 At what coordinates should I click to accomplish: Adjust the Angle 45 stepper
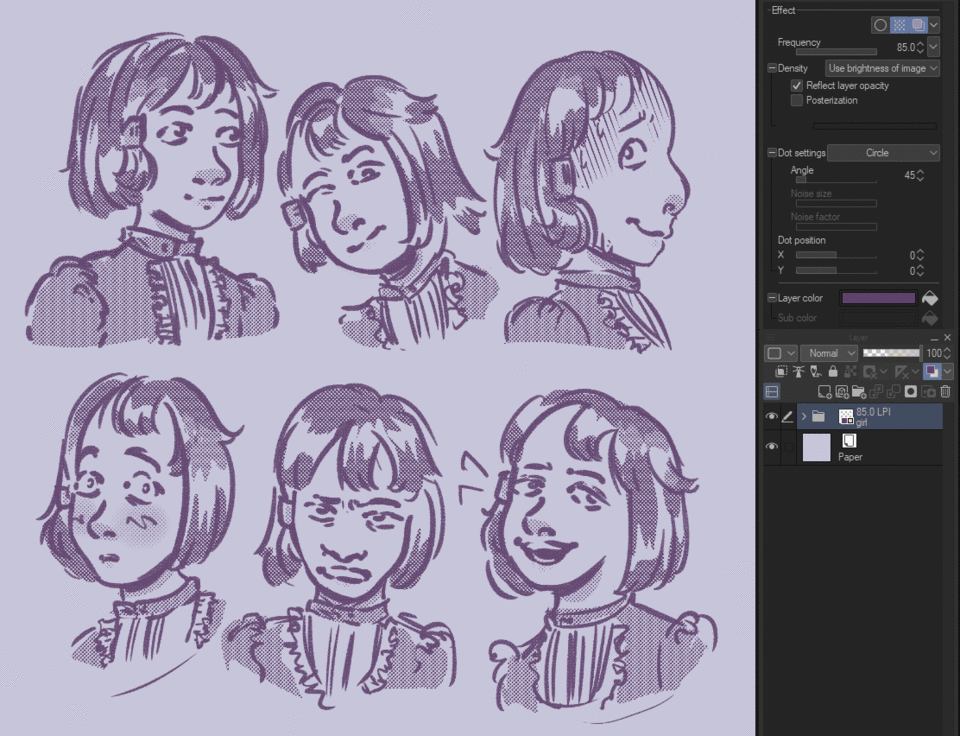coord(920,175)
